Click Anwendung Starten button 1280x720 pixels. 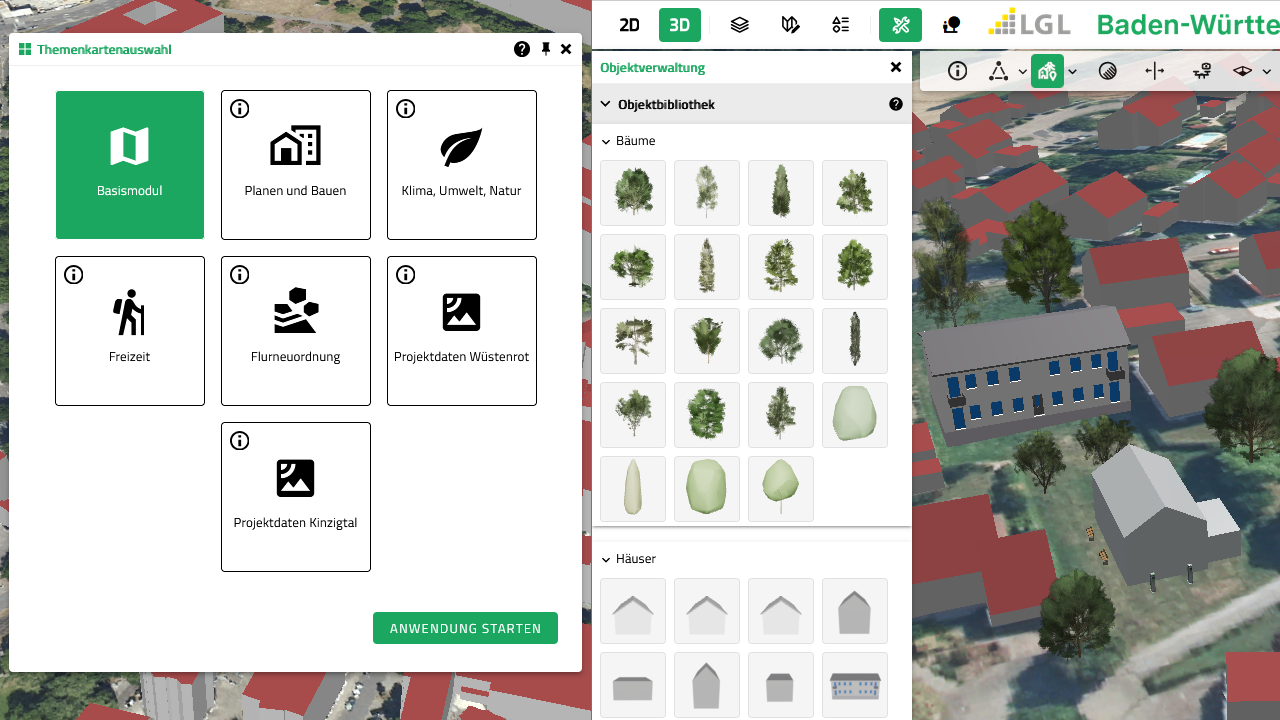point(465,628)
